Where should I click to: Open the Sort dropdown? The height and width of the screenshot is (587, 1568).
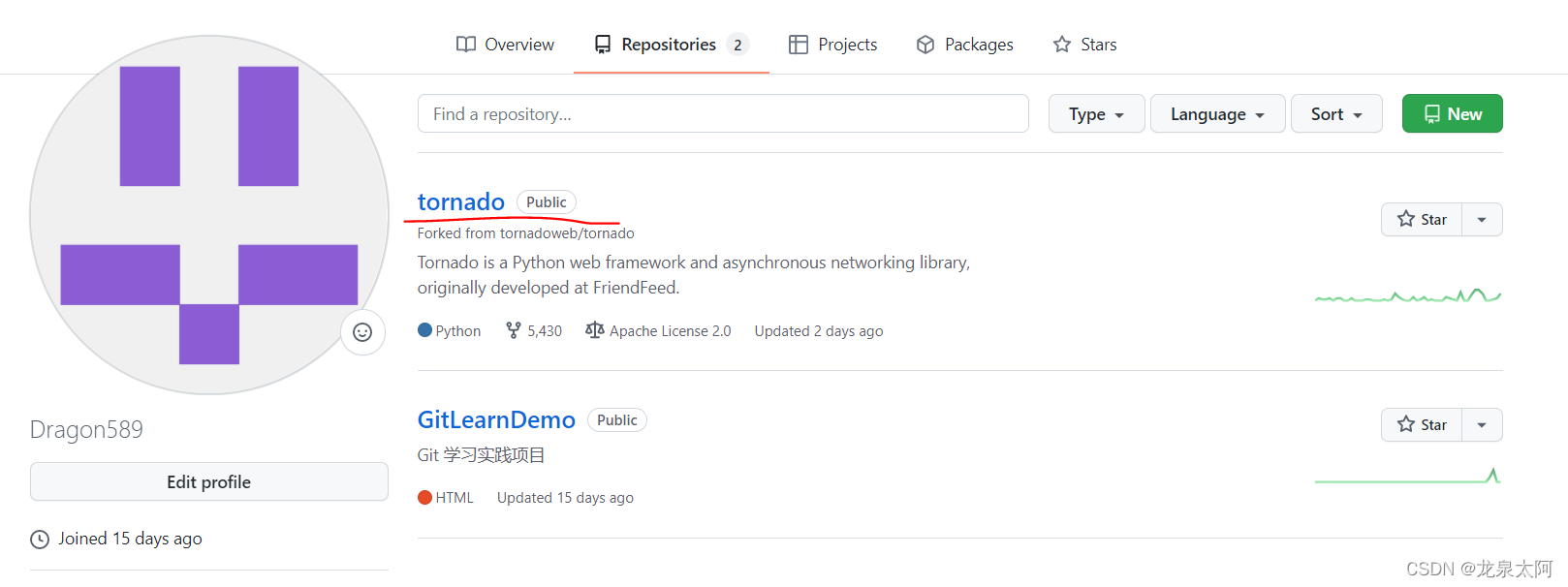point(1336,113)
